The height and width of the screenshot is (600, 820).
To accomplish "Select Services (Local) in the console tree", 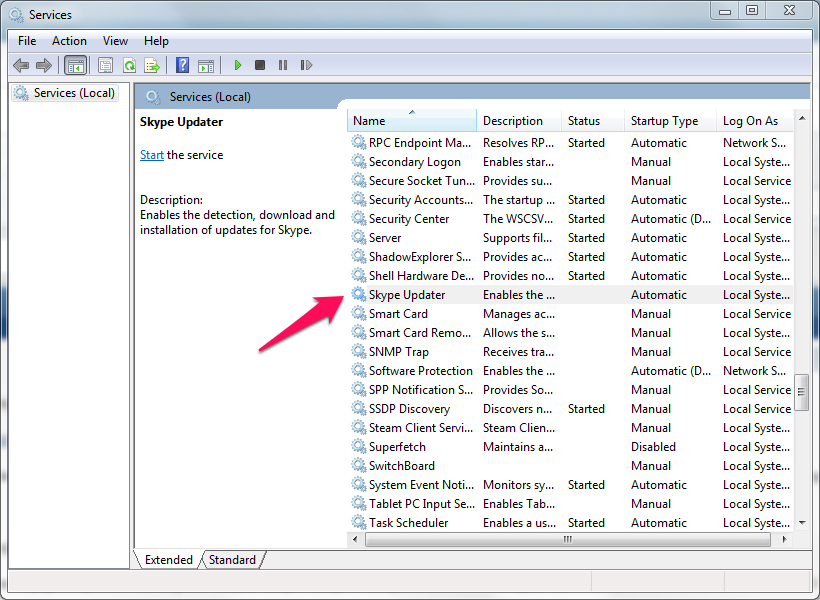I will (x=74, y=93).
